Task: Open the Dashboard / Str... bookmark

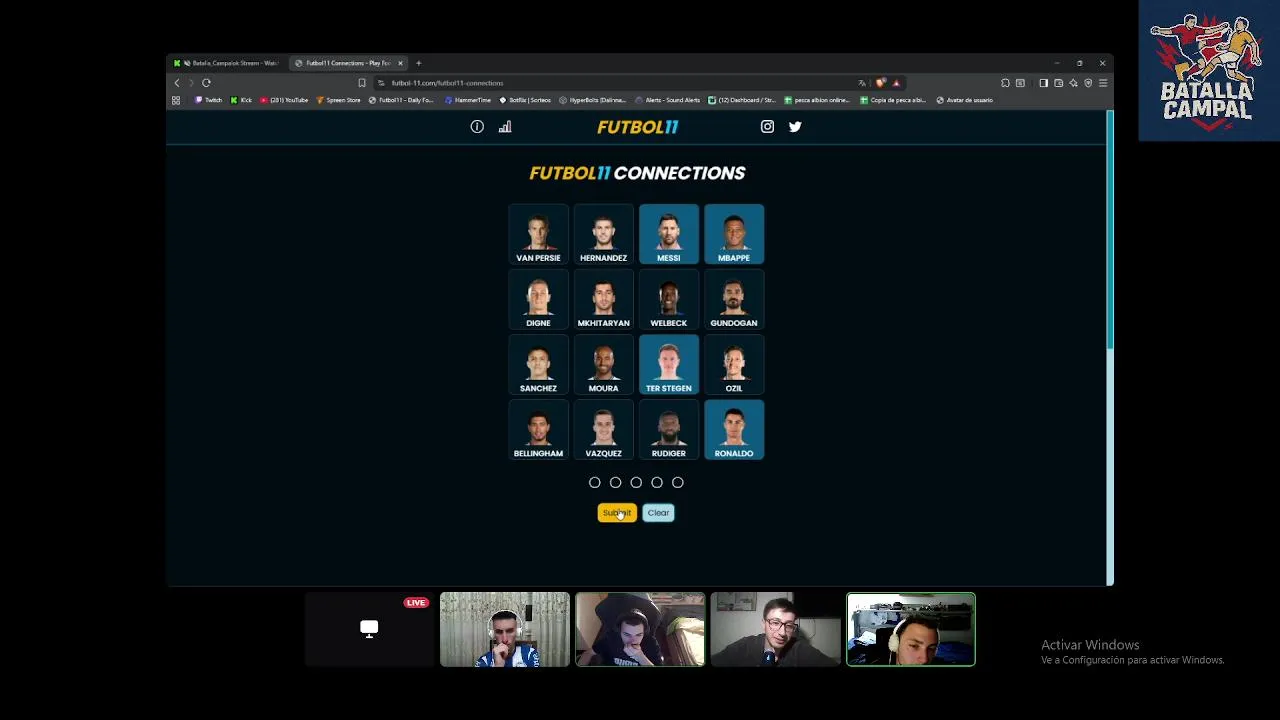Action: tap(742, 100)
